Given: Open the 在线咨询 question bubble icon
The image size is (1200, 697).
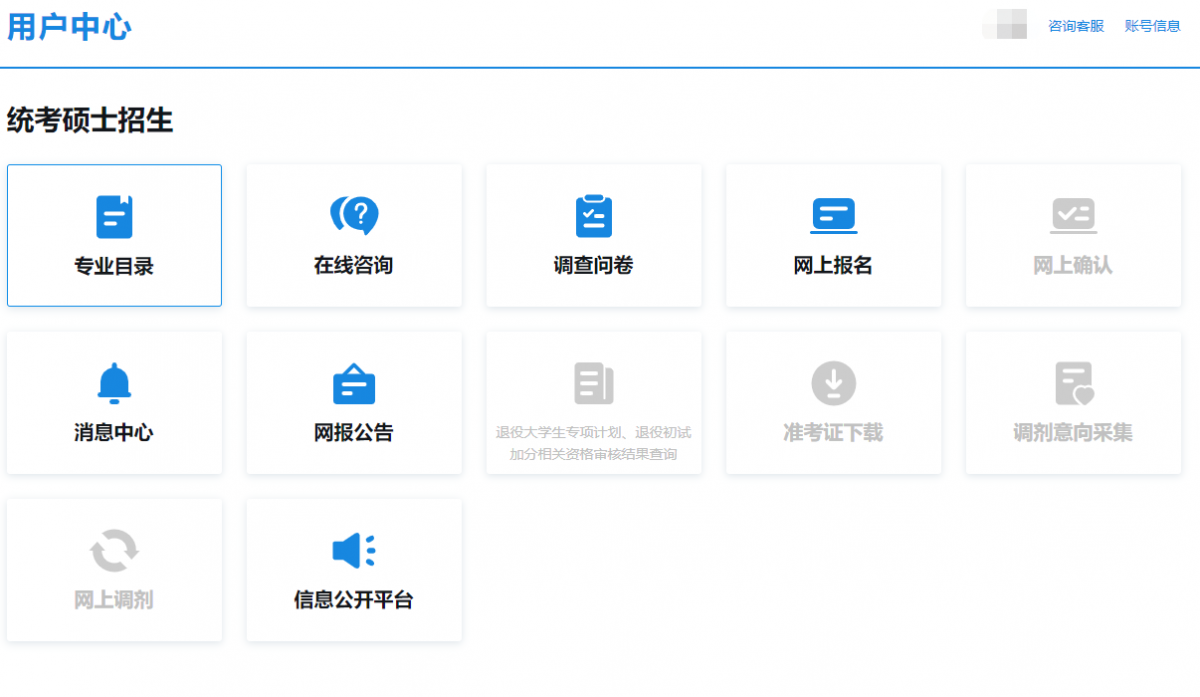Looking at the screenshot, I should pos(354,216).
